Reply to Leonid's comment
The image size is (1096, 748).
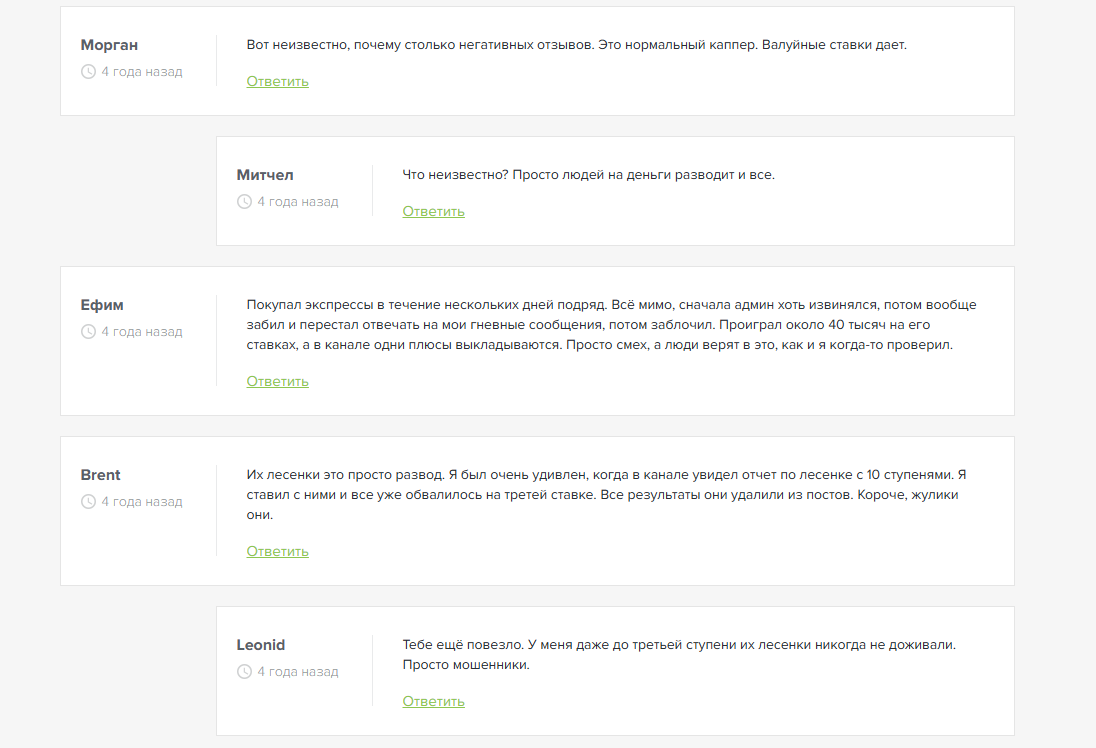433,701
